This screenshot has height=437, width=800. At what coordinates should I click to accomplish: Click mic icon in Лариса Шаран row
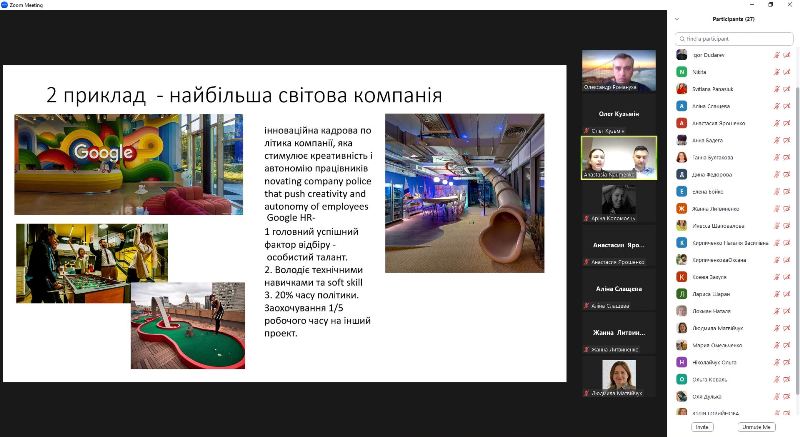[777, 294]
